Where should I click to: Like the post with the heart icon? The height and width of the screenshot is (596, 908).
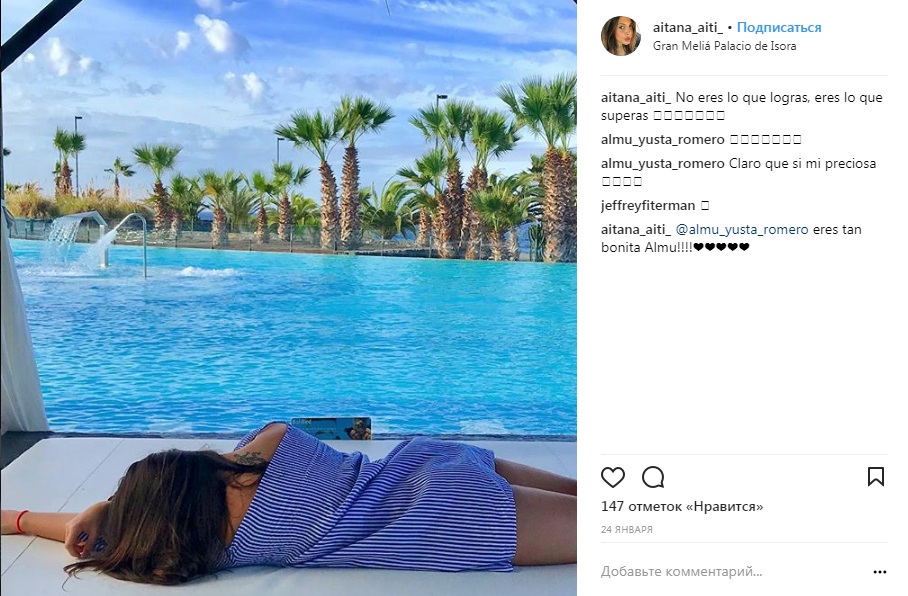click(x=613, y=477)
